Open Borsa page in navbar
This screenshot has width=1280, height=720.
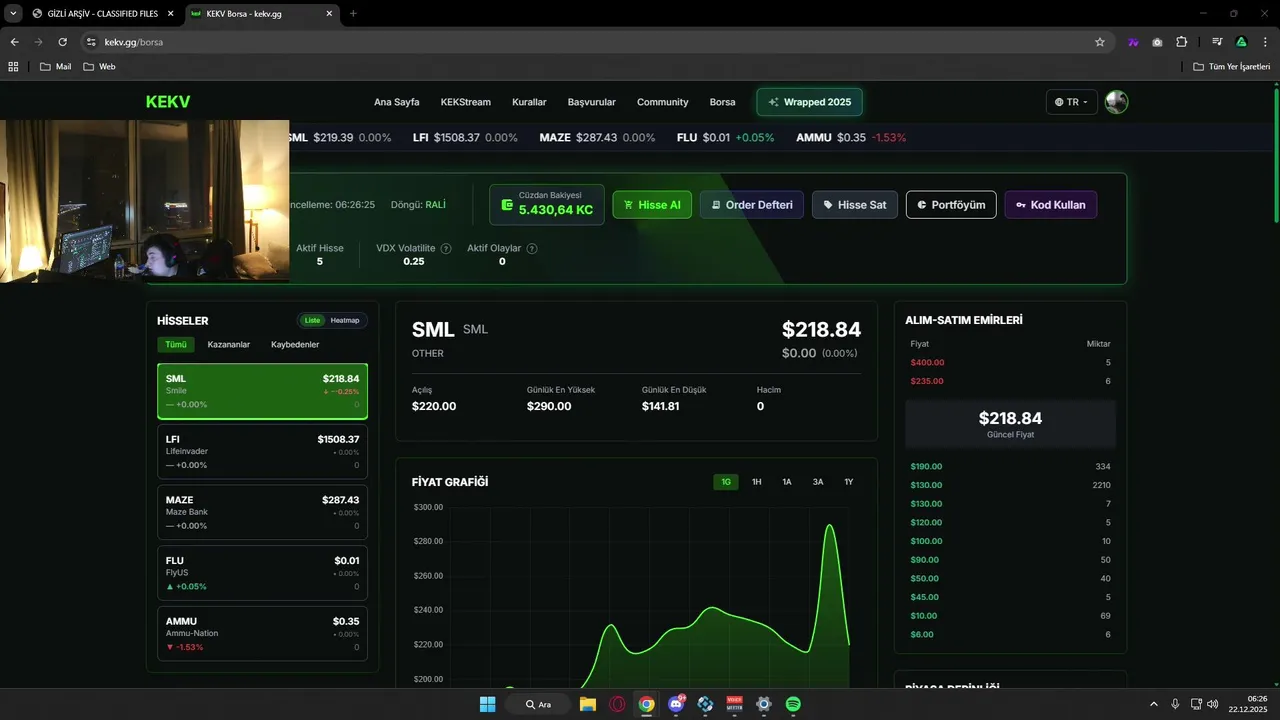tap(722, 102)
